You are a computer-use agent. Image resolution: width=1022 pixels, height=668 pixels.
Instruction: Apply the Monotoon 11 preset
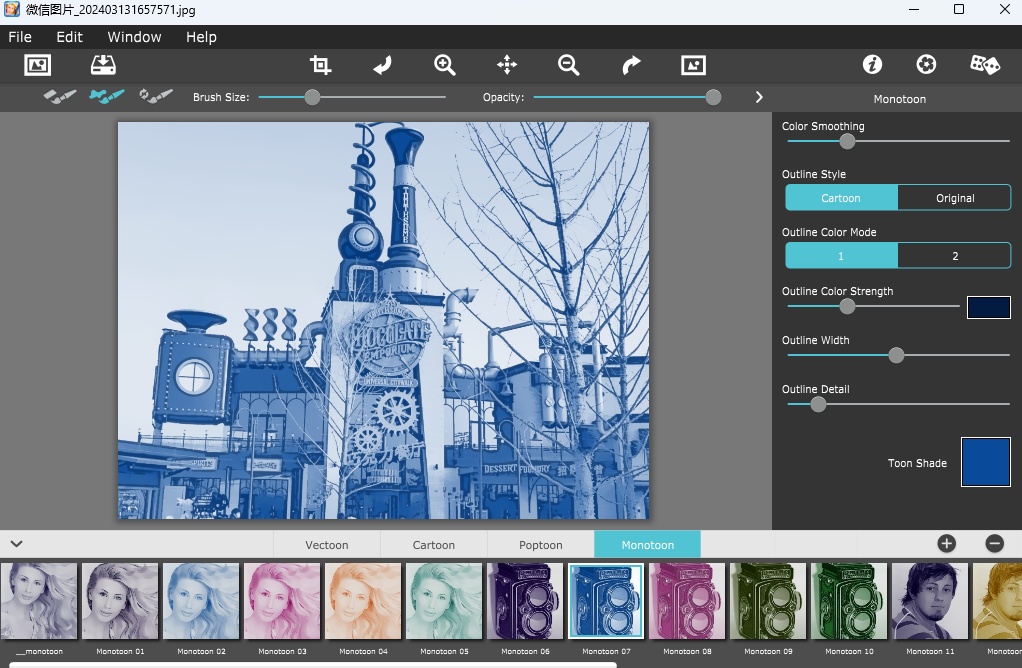[x=930, y=602]
